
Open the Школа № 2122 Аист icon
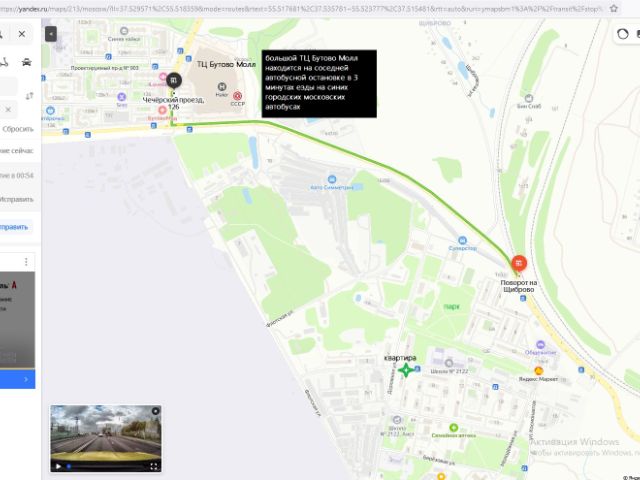(397, 420)
